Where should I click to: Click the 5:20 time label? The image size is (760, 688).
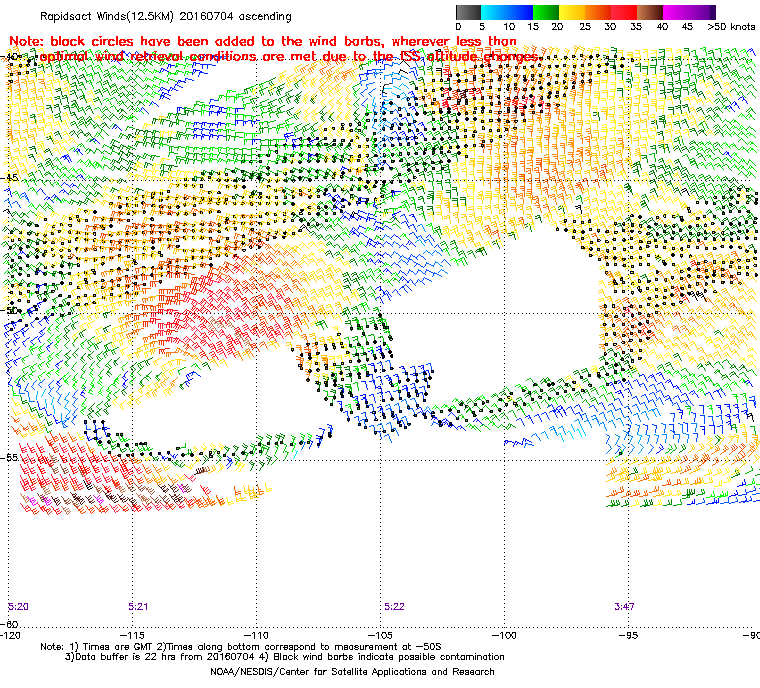(18, 607)
